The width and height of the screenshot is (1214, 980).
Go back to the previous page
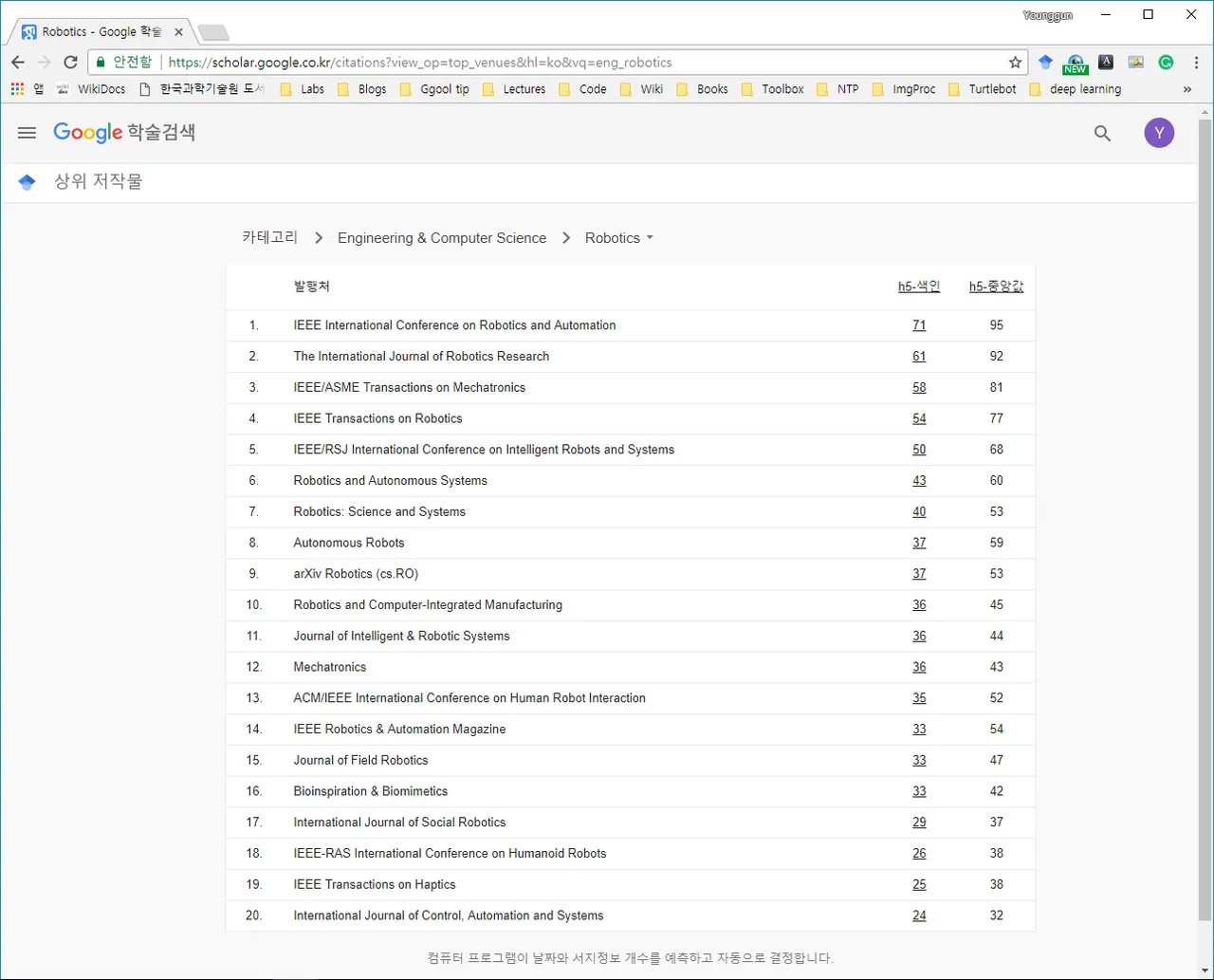pos(18,63)
